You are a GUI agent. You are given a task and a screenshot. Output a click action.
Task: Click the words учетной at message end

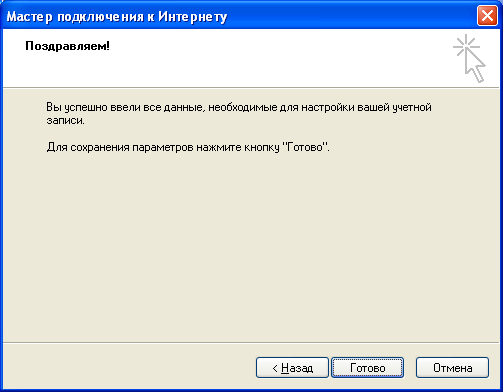pyautogui.click(x=412, y=107)
